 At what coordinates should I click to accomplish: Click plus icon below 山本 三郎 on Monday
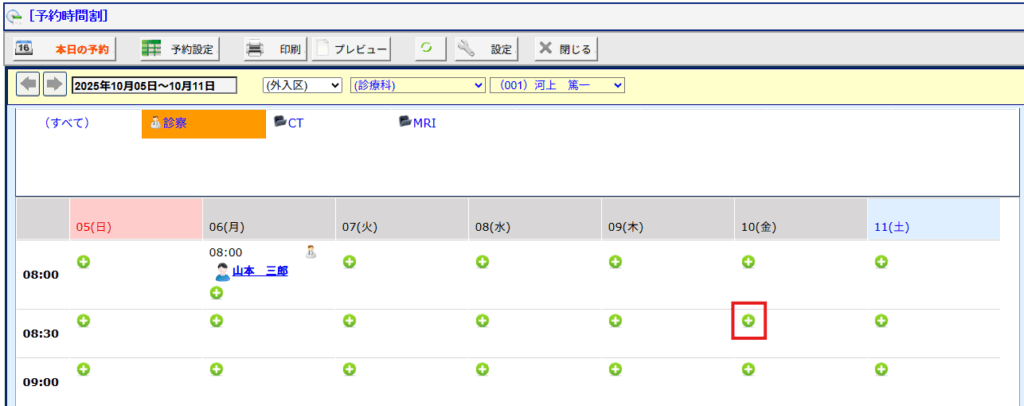coord(216,293)
